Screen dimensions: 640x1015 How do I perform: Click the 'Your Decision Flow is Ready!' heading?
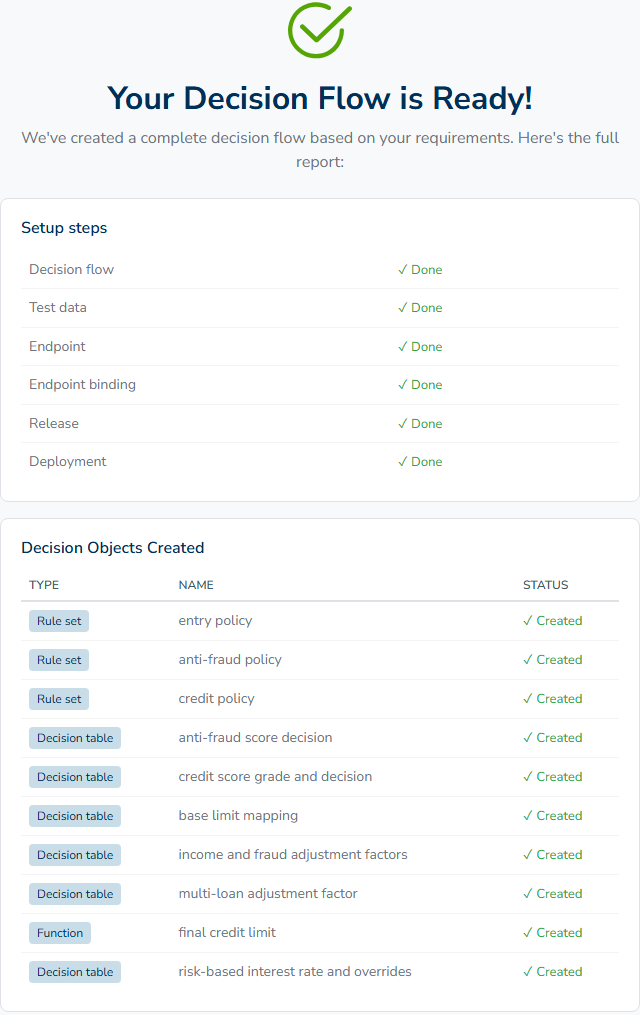(x=320, y=98)
